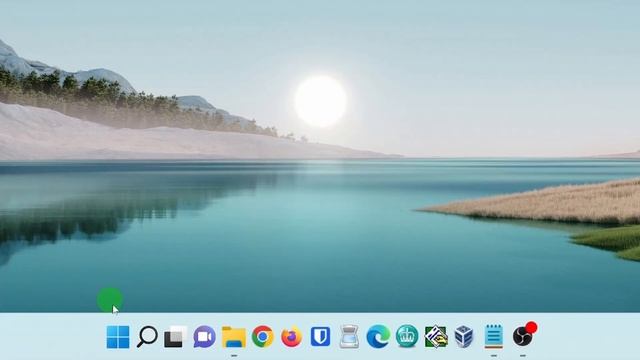Open File Explorer folder icon

(x=234, y=337)
